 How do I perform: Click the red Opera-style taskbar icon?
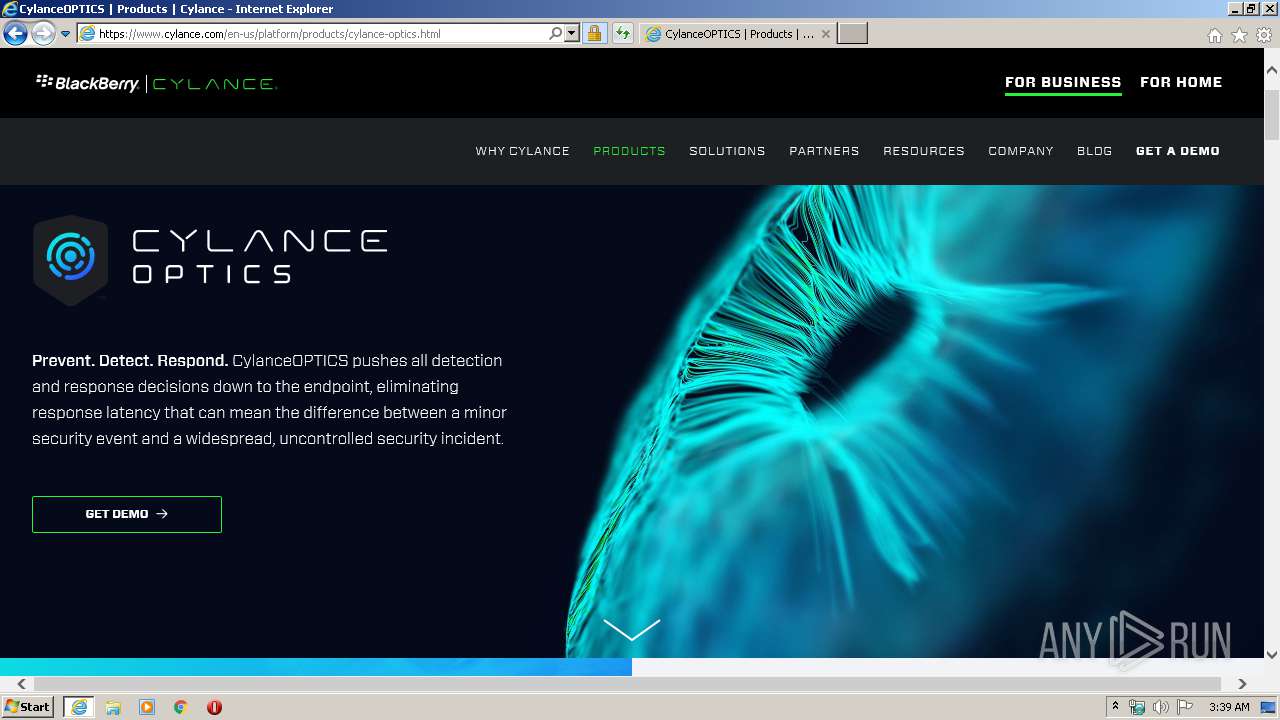tap(214, 707)
